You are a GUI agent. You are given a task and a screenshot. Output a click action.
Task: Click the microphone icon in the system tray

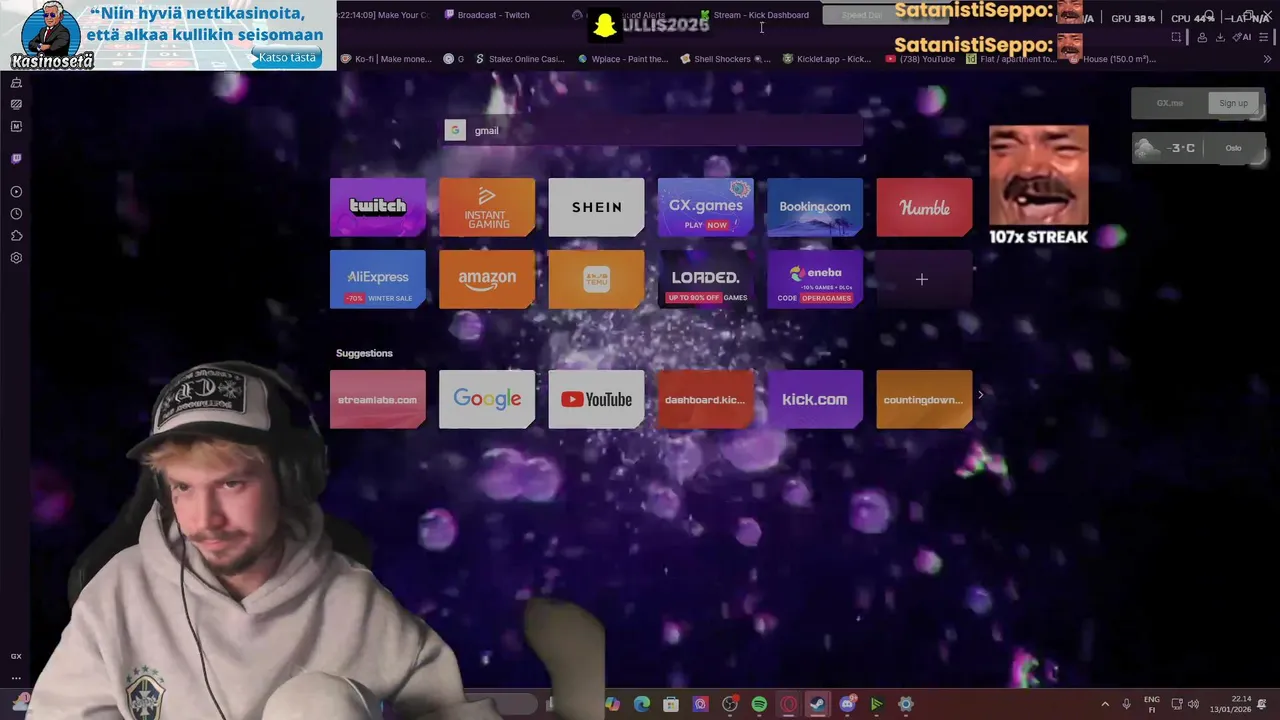click(x=1127, y=704)
